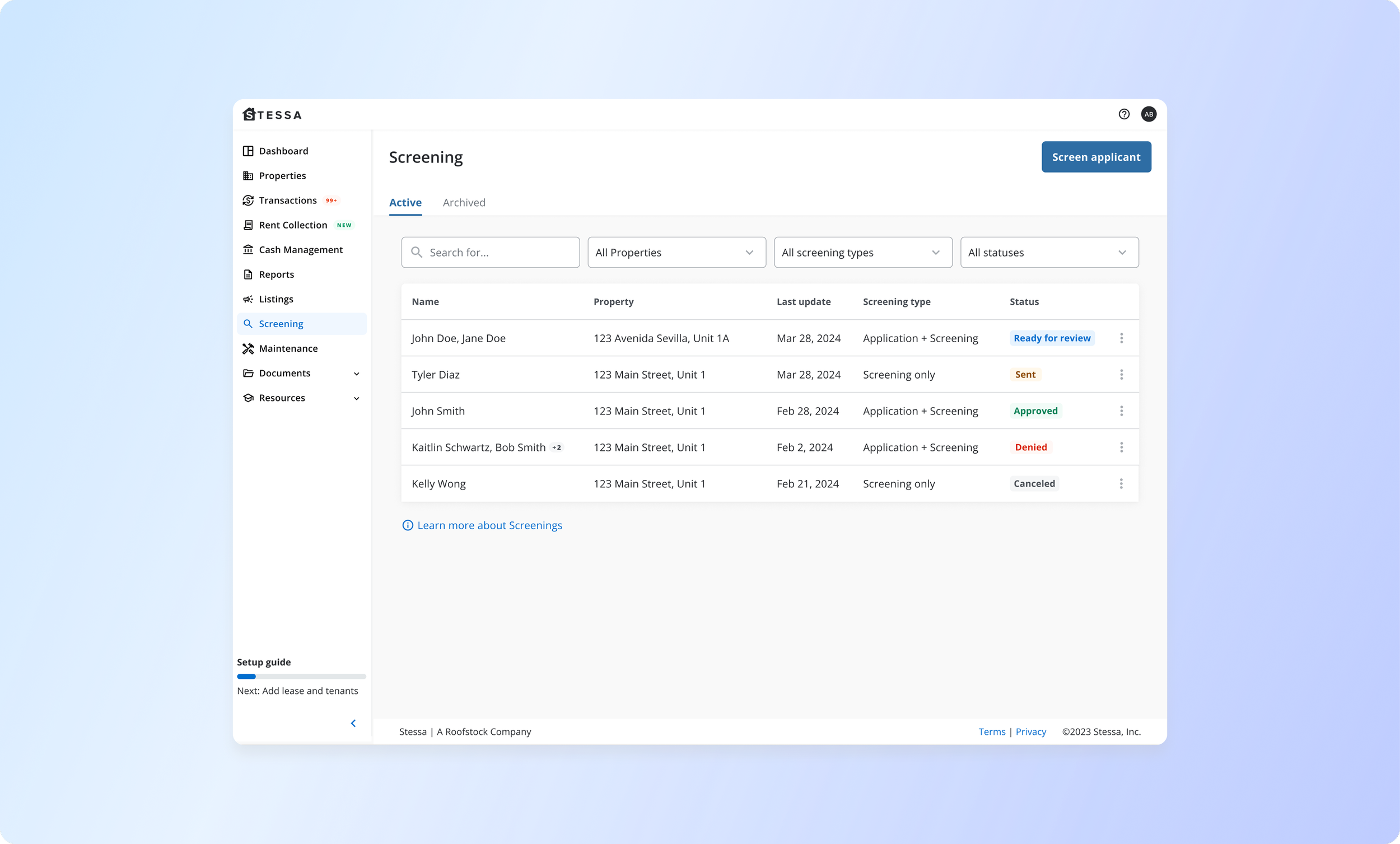Screen dimensions: 1400x844
Task: Click the Listings megaphone icon
Action: tap(248, 299)
